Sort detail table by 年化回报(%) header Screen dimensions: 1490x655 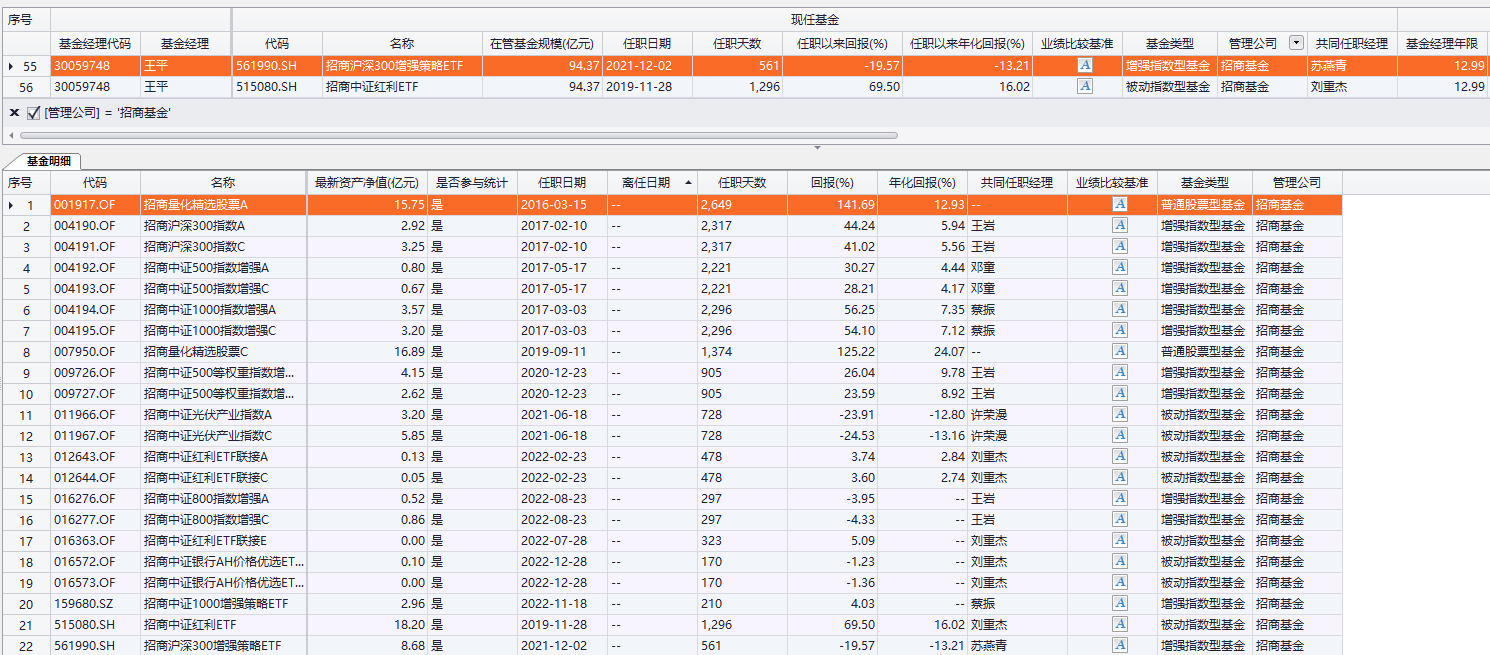point(922,183)
